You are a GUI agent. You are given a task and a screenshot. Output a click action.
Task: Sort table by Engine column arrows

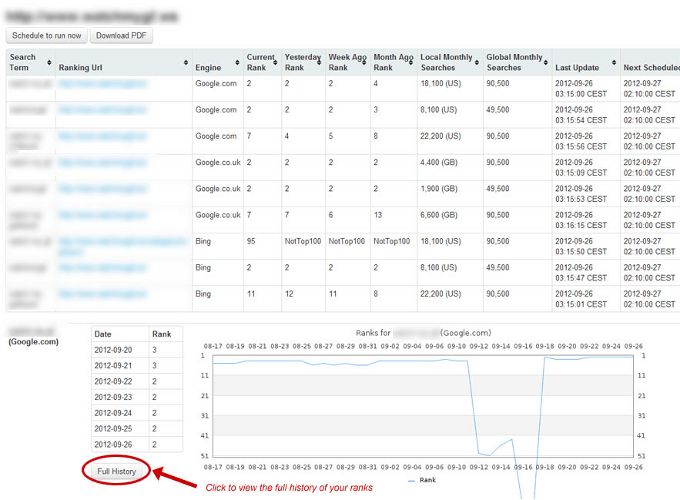238,63
